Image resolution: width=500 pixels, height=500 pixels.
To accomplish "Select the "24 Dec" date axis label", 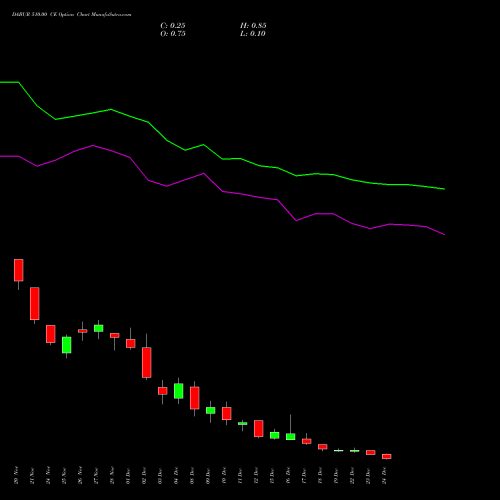I will 384,475.
